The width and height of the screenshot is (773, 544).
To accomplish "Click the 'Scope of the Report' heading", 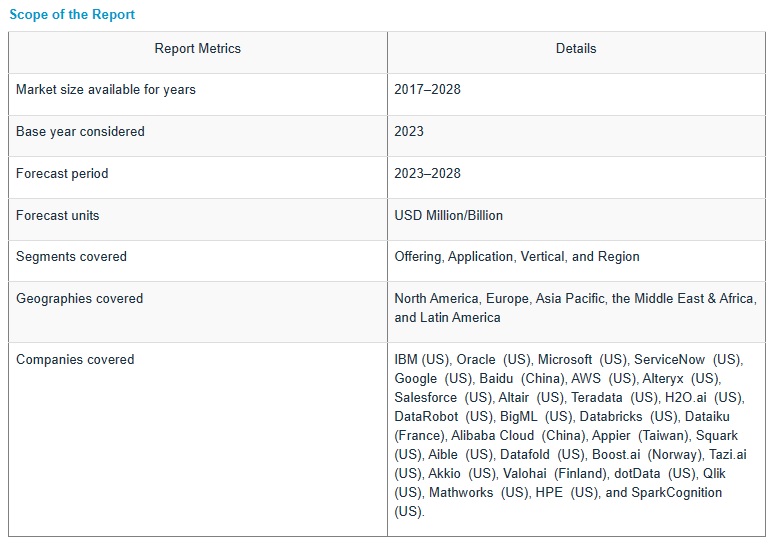I will tap(72, 15).
